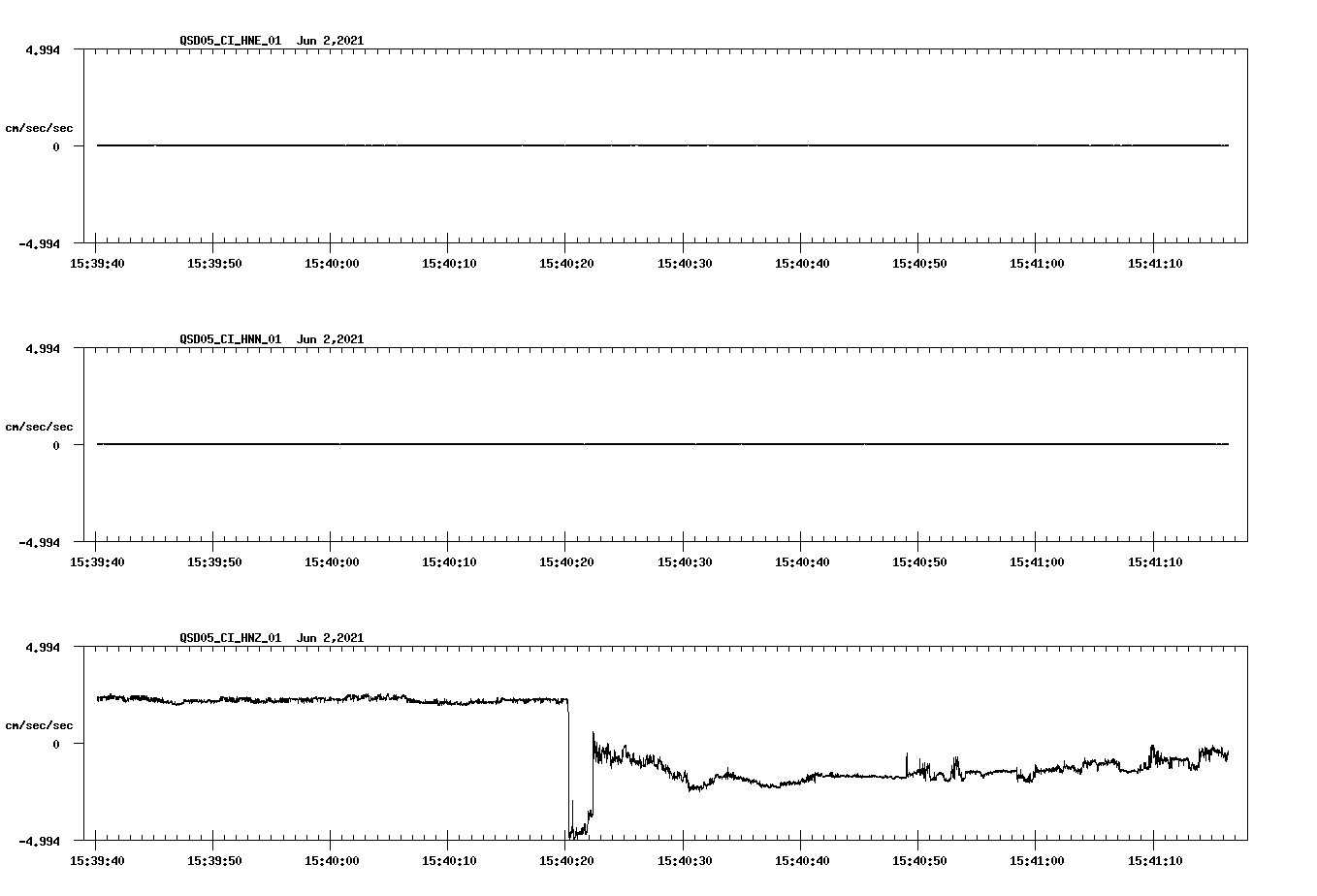The width and height of the screenshot is (1317, 896).
Task: Click 15:40:20 time label under HNE plot
Action: click(566, 263)
